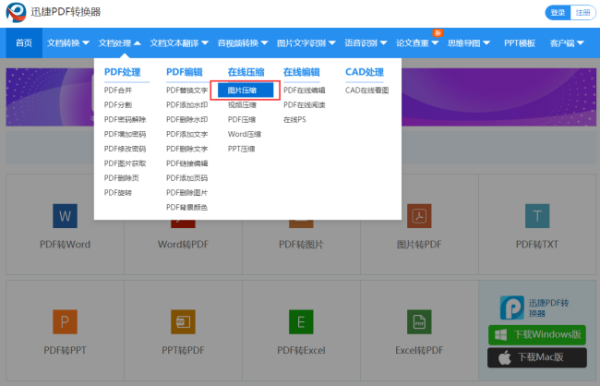The height and width of the screenshot is (386, 600).
Task: Select Word压缩 in the dropdown menu
Action: pyautogui.click(x=244, y=134)
